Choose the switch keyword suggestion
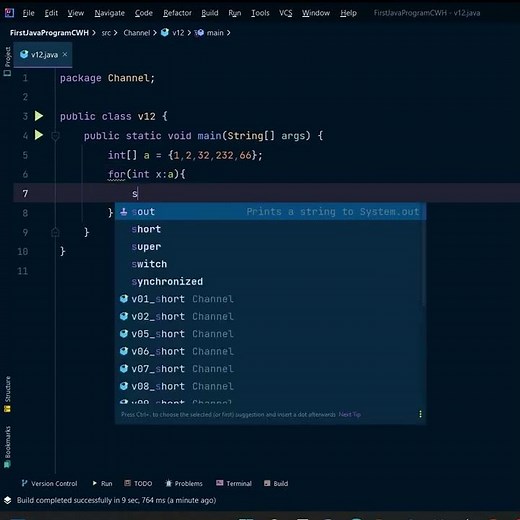The width and height of the screenshot is (520, 520). tap(270, 264)
